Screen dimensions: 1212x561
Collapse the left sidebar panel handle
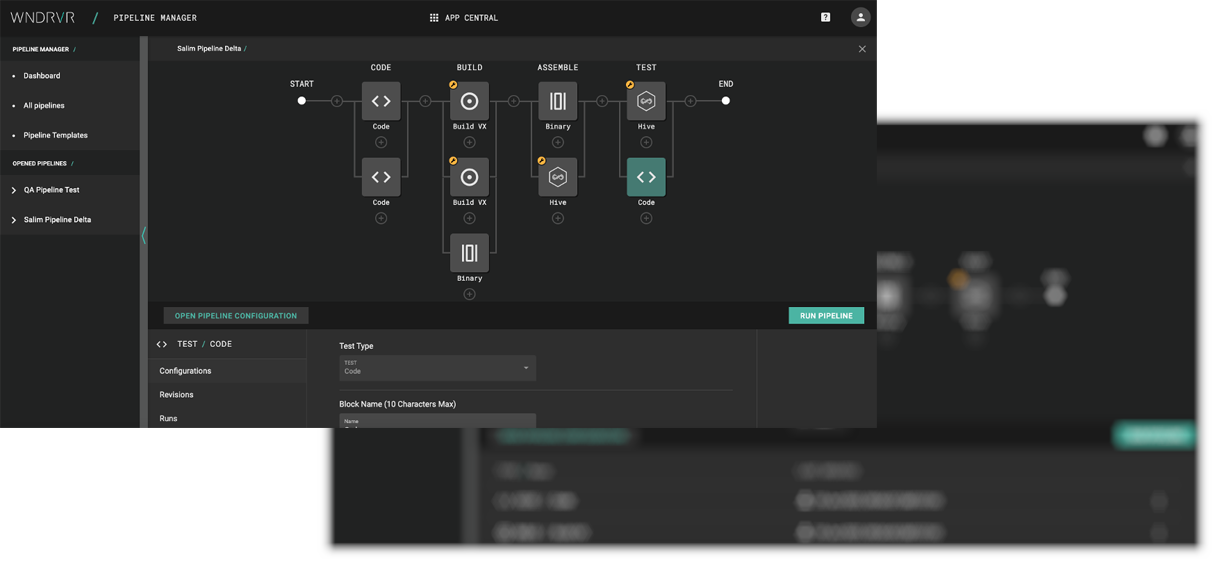(143, 235)
